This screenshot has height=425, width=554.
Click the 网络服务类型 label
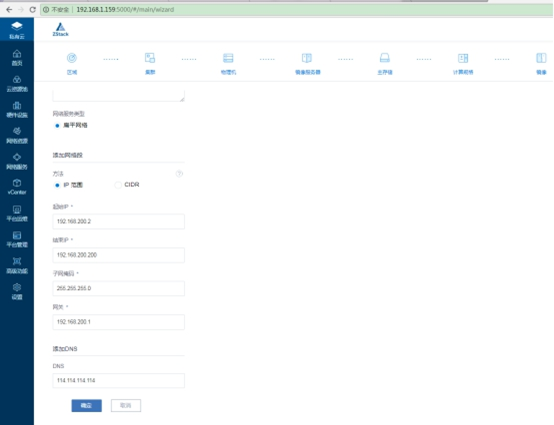(x=69, y=114)
